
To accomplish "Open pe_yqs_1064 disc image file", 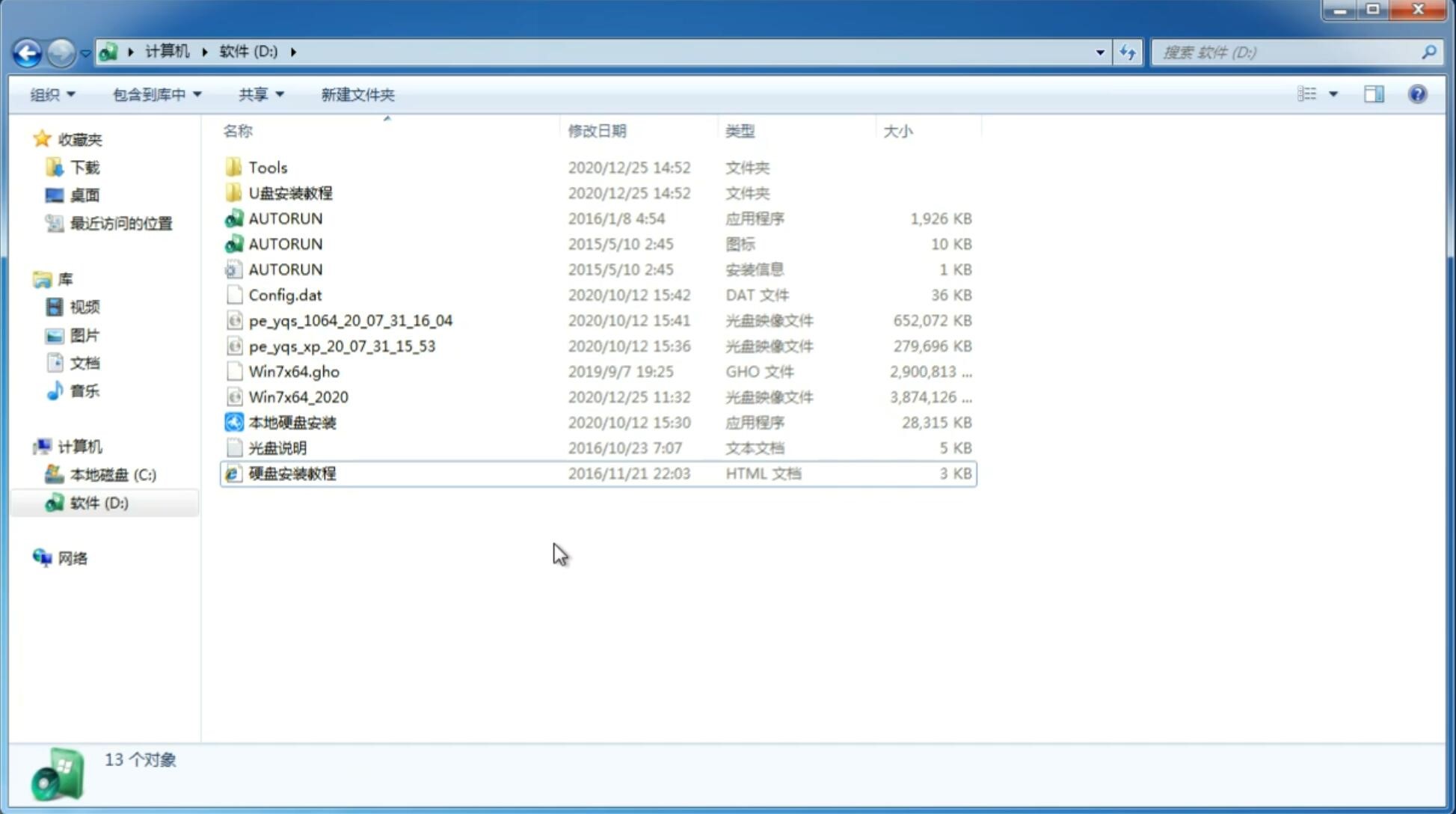I will 350,320.
